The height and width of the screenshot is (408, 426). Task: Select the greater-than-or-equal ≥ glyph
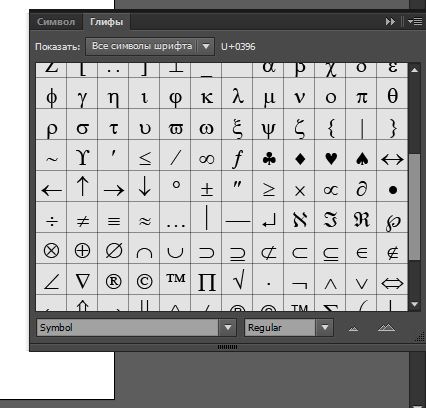pyautogui.click(x=269, y=187)
